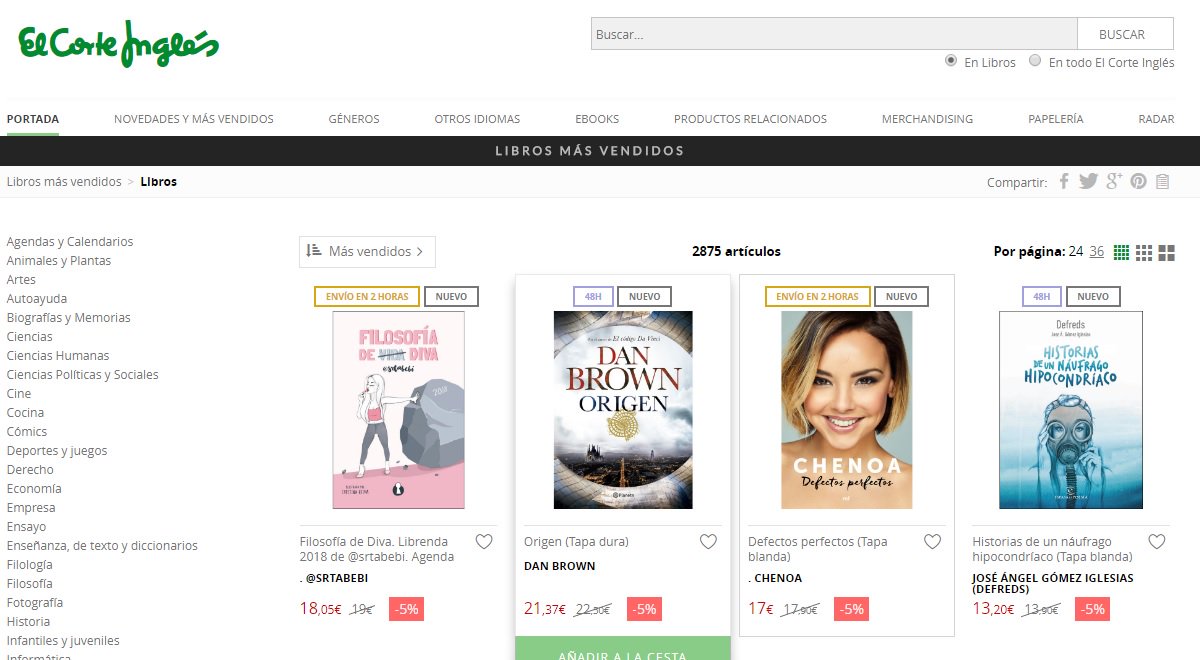The height and width of the screenshot is (660, 1200).
Task: Open Dan Brown Origen book cover
Action: click(x=623, y=410)
